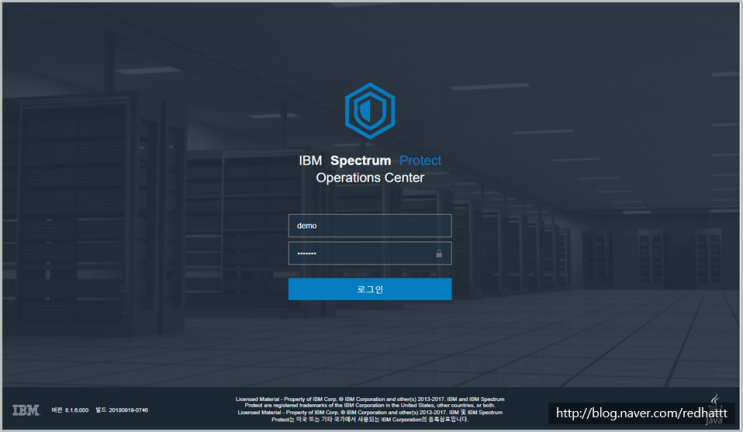Viewport: 743px width, 432px height.
Task: Click the Operations Center heading text
Action: (x=370, y=178)
